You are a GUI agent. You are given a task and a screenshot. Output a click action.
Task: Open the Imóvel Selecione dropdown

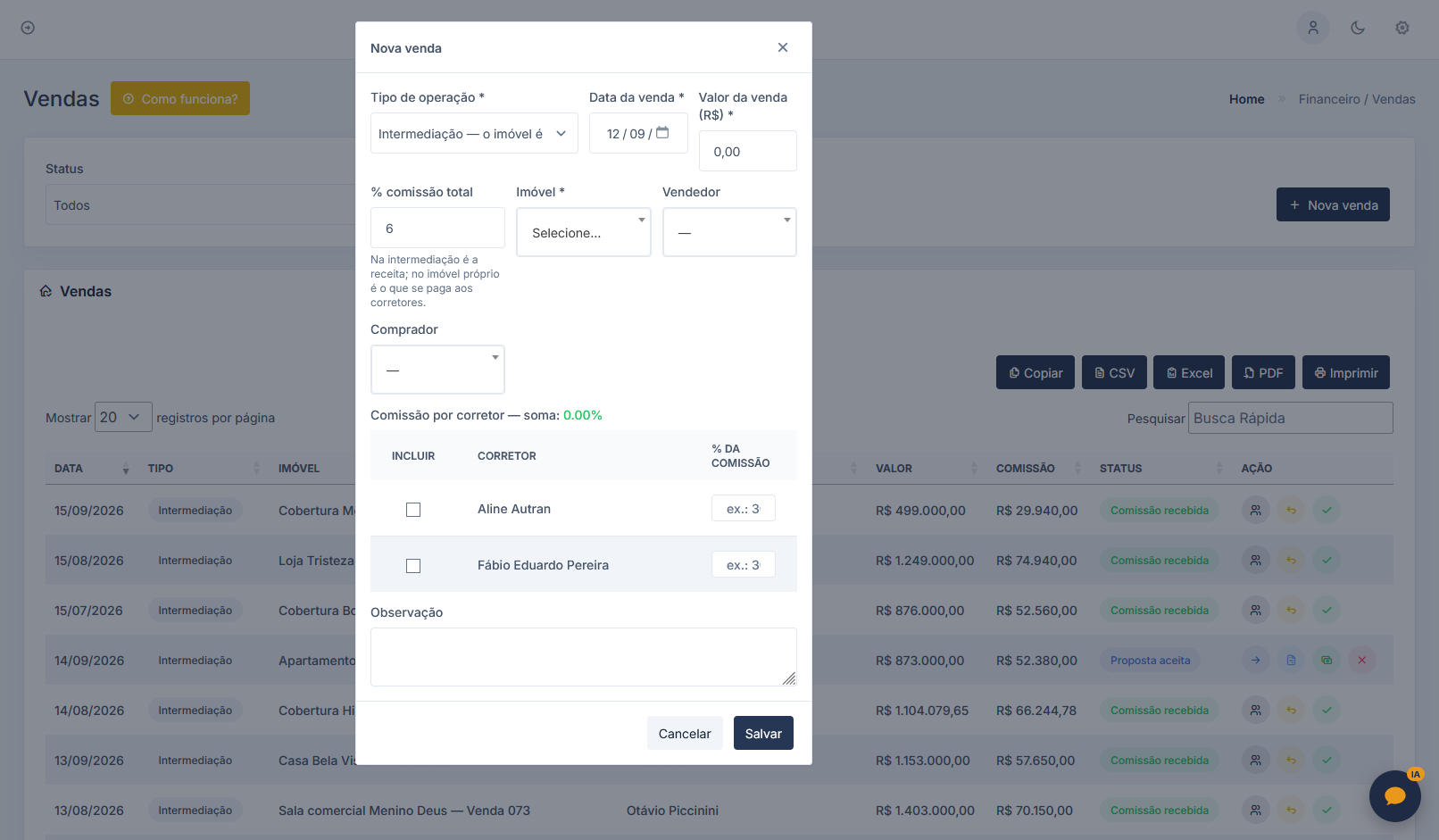pos(584,232)
